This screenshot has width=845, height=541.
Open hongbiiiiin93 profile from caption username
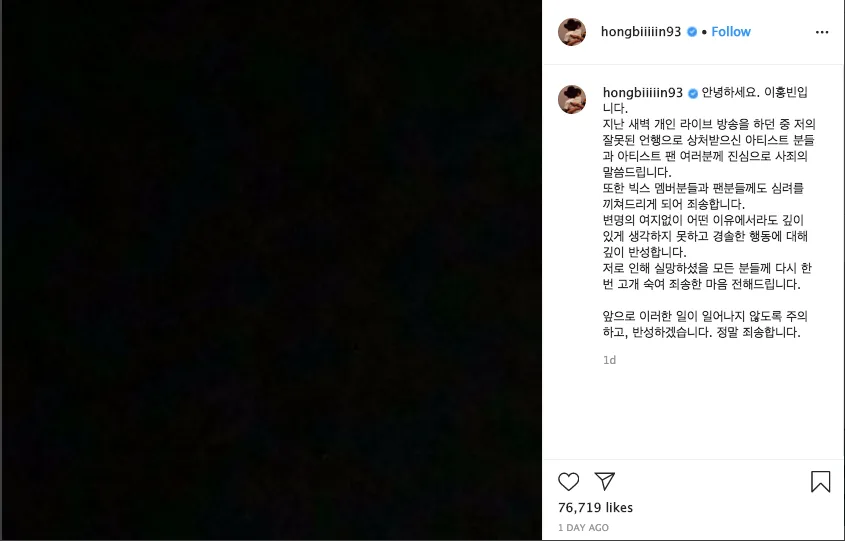[x=643, y=93]
